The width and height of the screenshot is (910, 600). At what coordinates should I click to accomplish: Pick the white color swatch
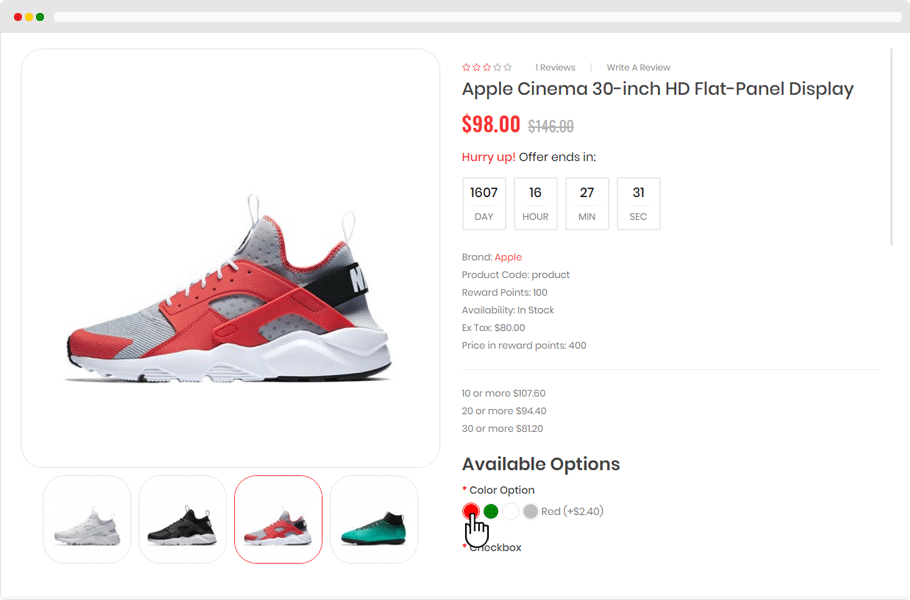(511, 511)
